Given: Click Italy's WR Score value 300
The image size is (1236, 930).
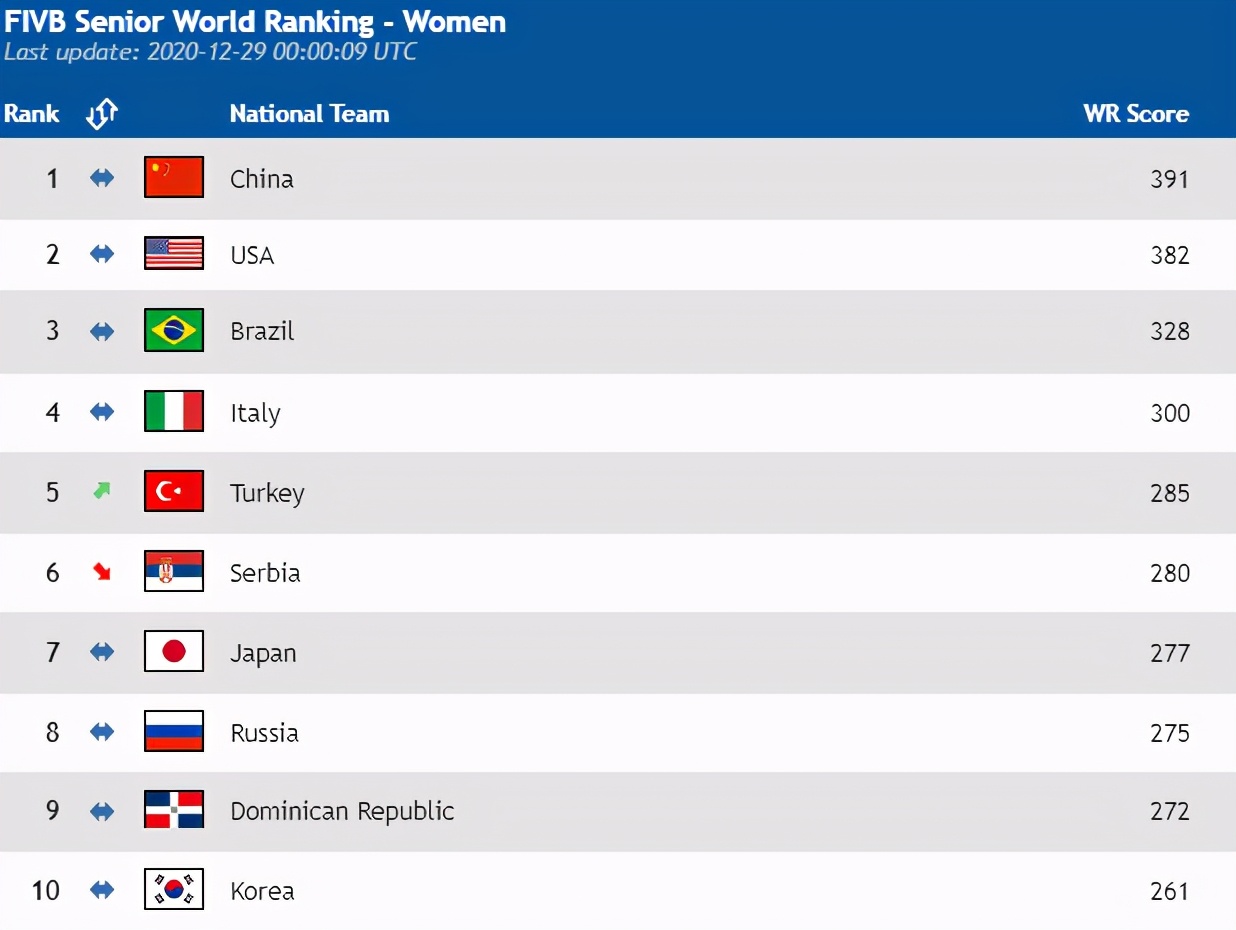Looking at the screenshot, I should click(x=1170, y=413).
